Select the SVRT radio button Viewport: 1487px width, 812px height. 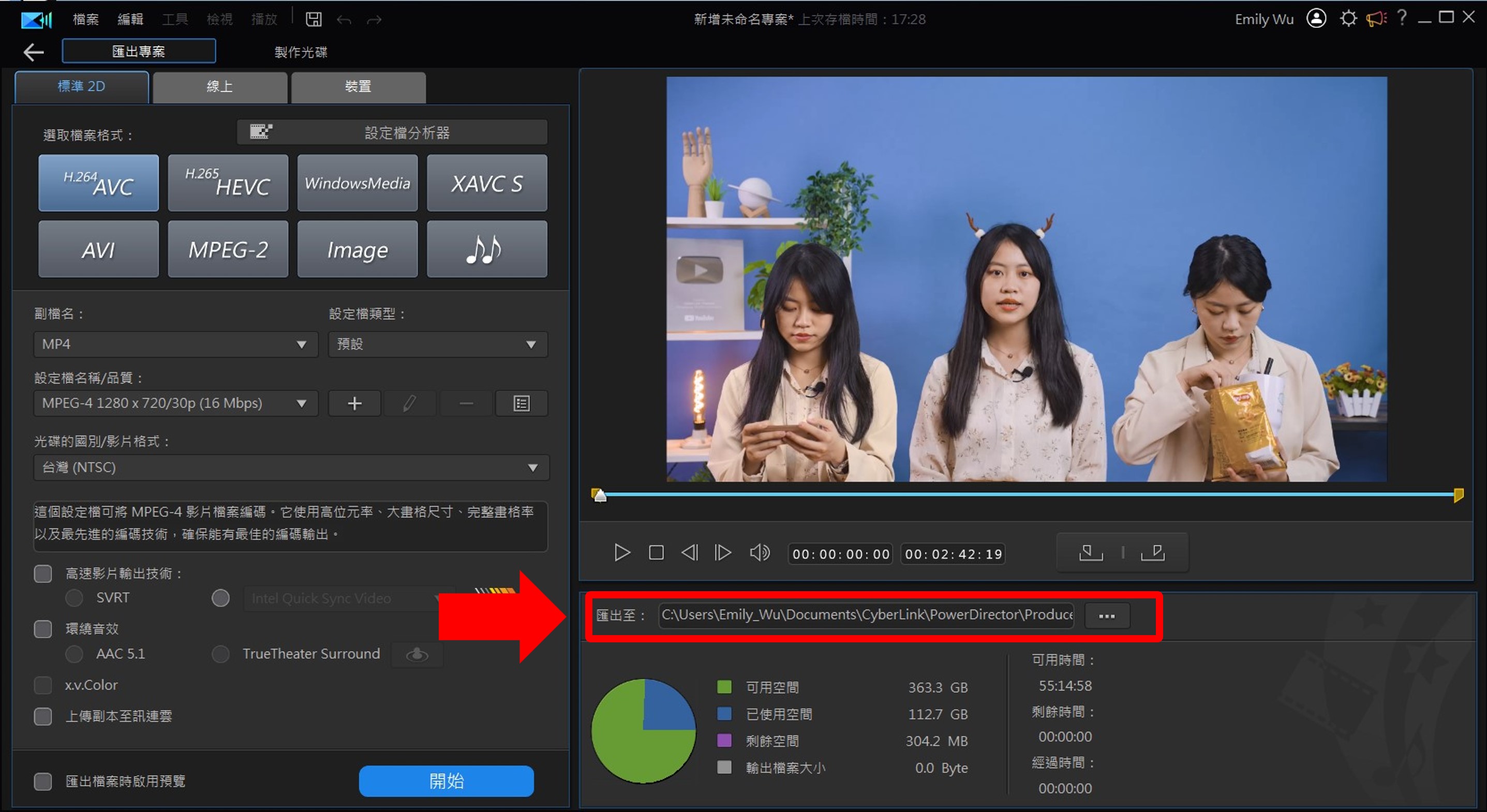click(74, 597)
